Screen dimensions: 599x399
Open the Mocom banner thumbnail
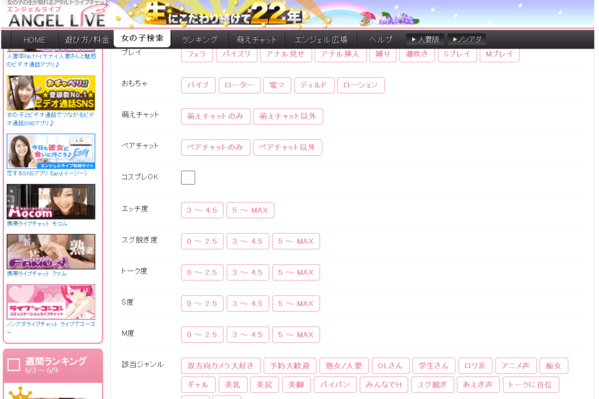point(51,201)
